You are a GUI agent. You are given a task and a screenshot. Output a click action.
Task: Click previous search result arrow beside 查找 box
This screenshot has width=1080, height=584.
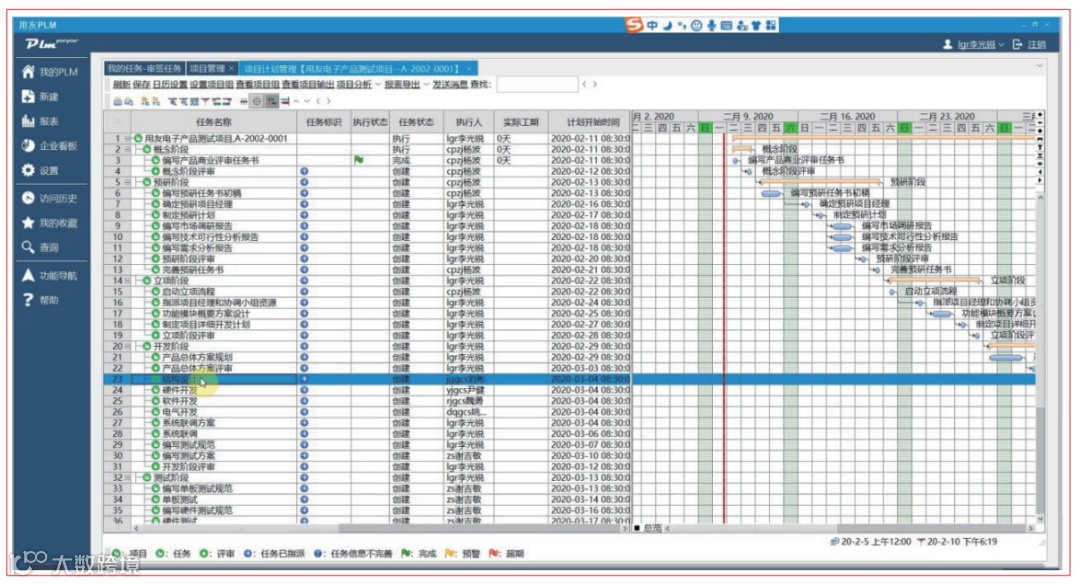click(584, 84)
